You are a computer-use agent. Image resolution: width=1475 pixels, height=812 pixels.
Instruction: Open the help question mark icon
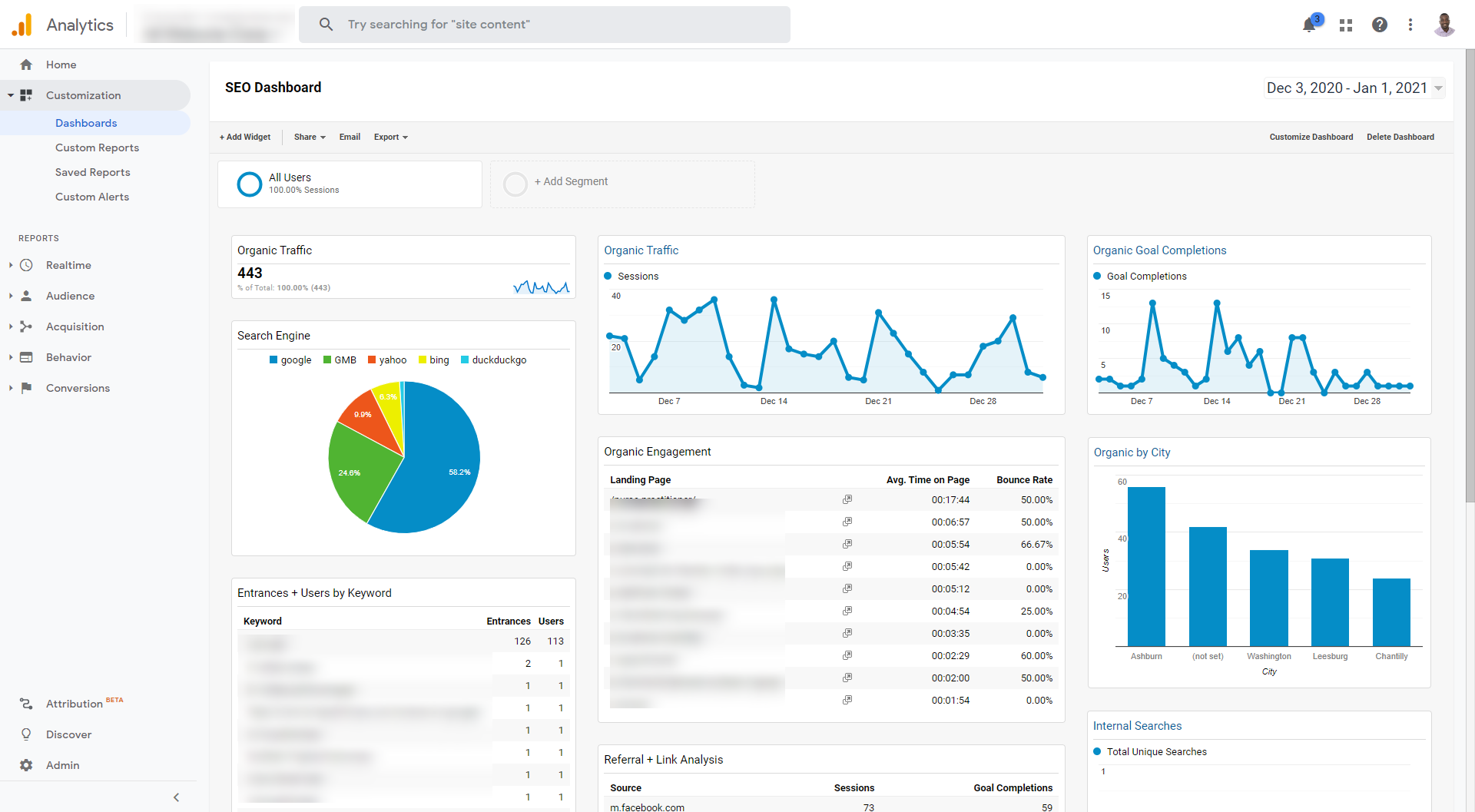click(x=1380, y=25)
